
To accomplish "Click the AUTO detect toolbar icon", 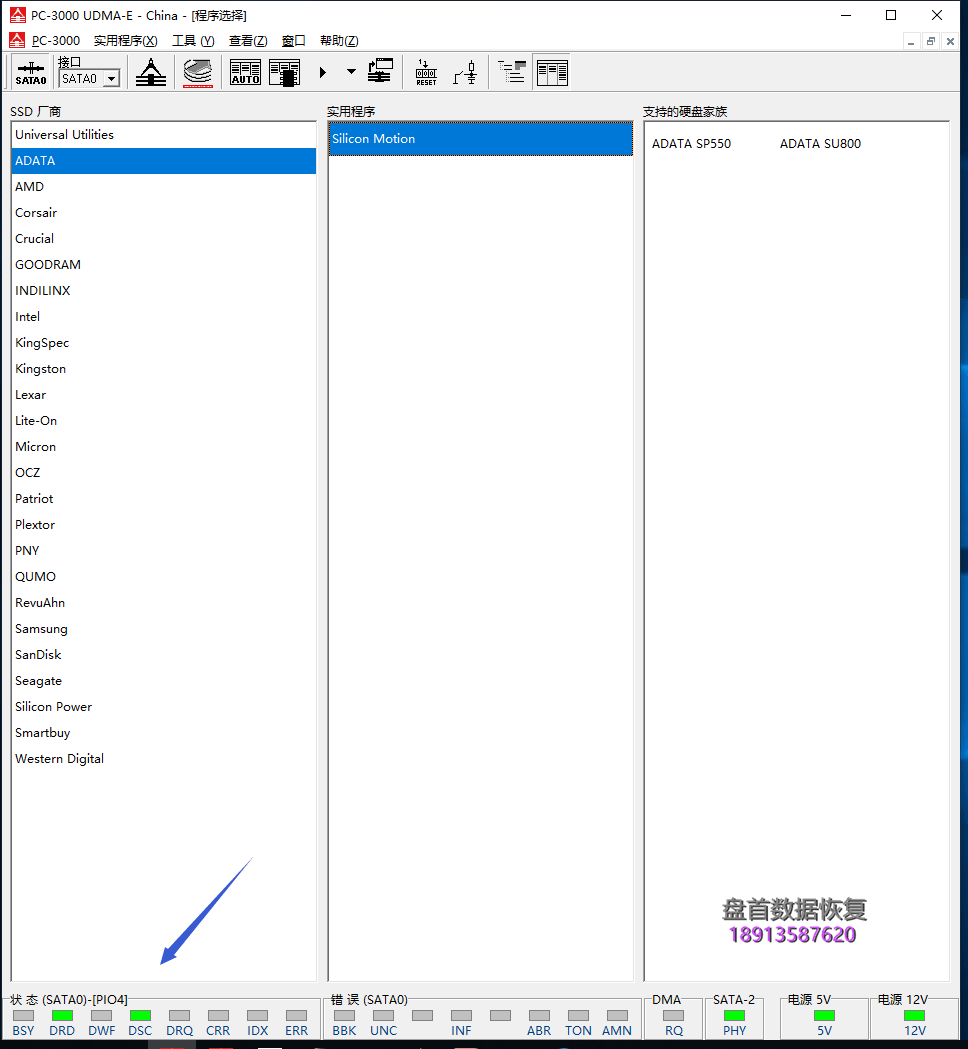I will point(246,72).
